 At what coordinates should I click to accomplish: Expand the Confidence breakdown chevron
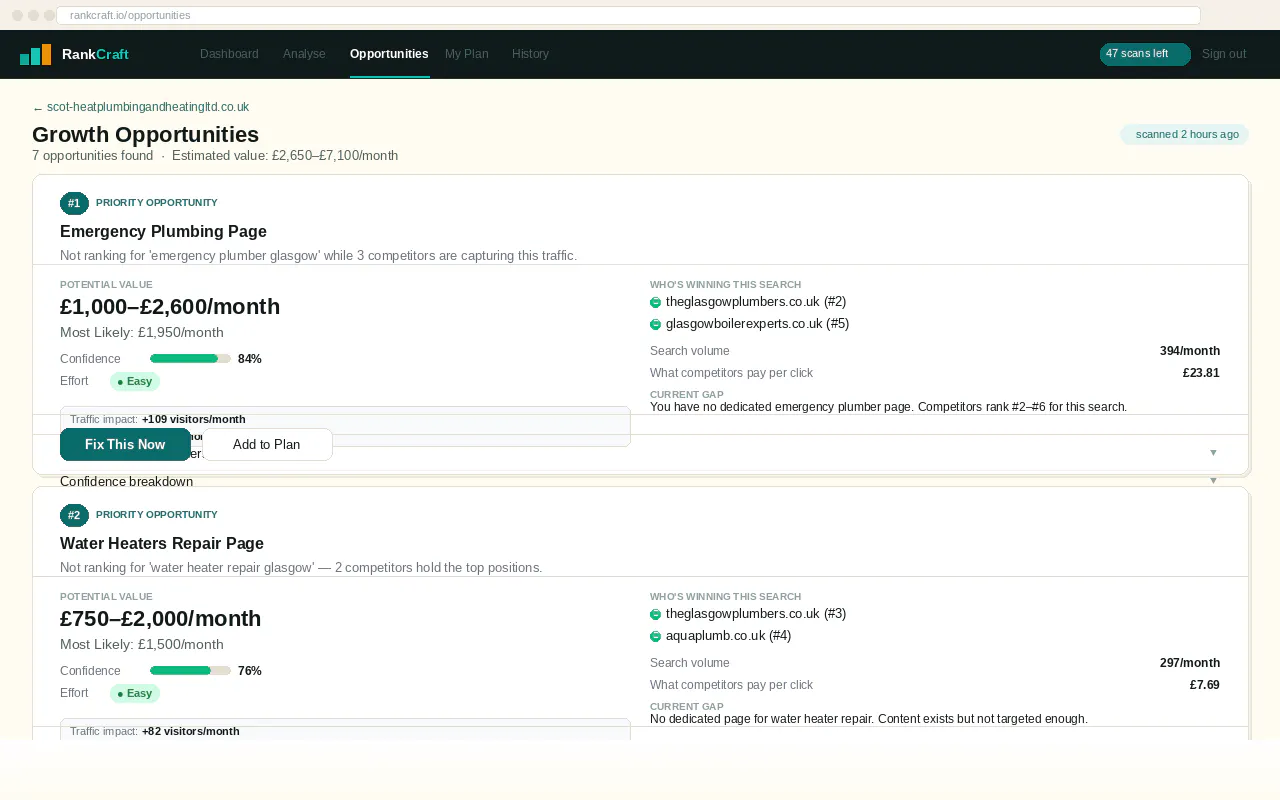click(x=1213, y=481)
